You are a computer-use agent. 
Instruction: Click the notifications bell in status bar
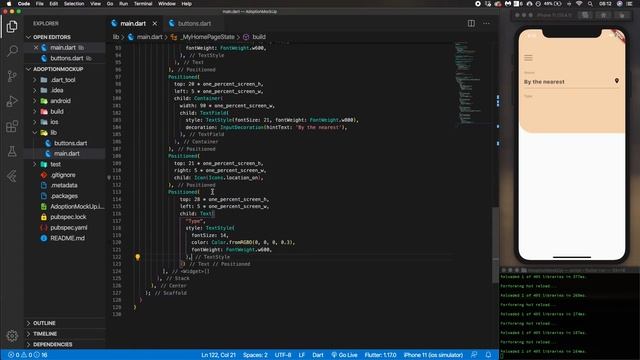point(488,355)
